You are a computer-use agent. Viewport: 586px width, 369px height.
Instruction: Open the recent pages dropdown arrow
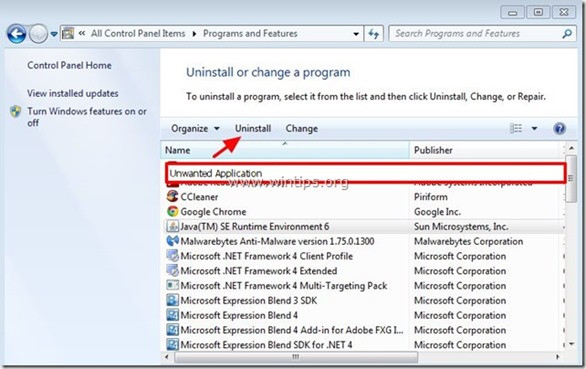pos(54,34)
